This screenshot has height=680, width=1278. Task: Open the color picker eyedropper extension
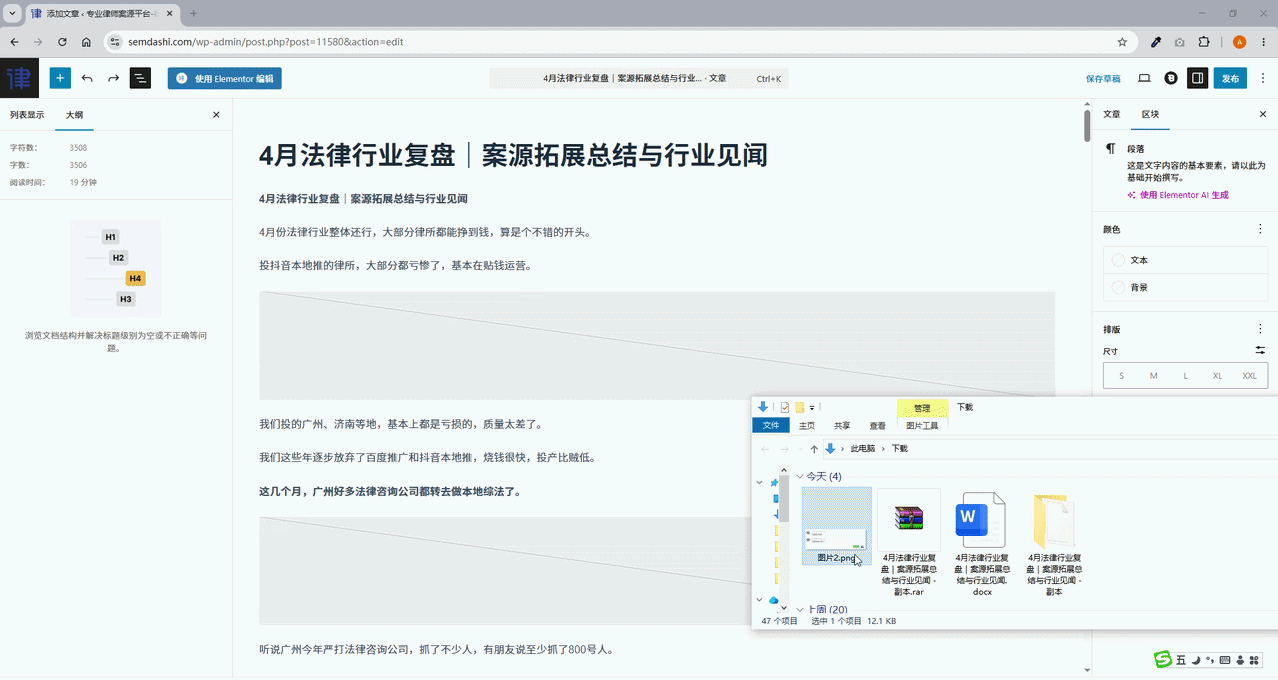(1156, 42)
